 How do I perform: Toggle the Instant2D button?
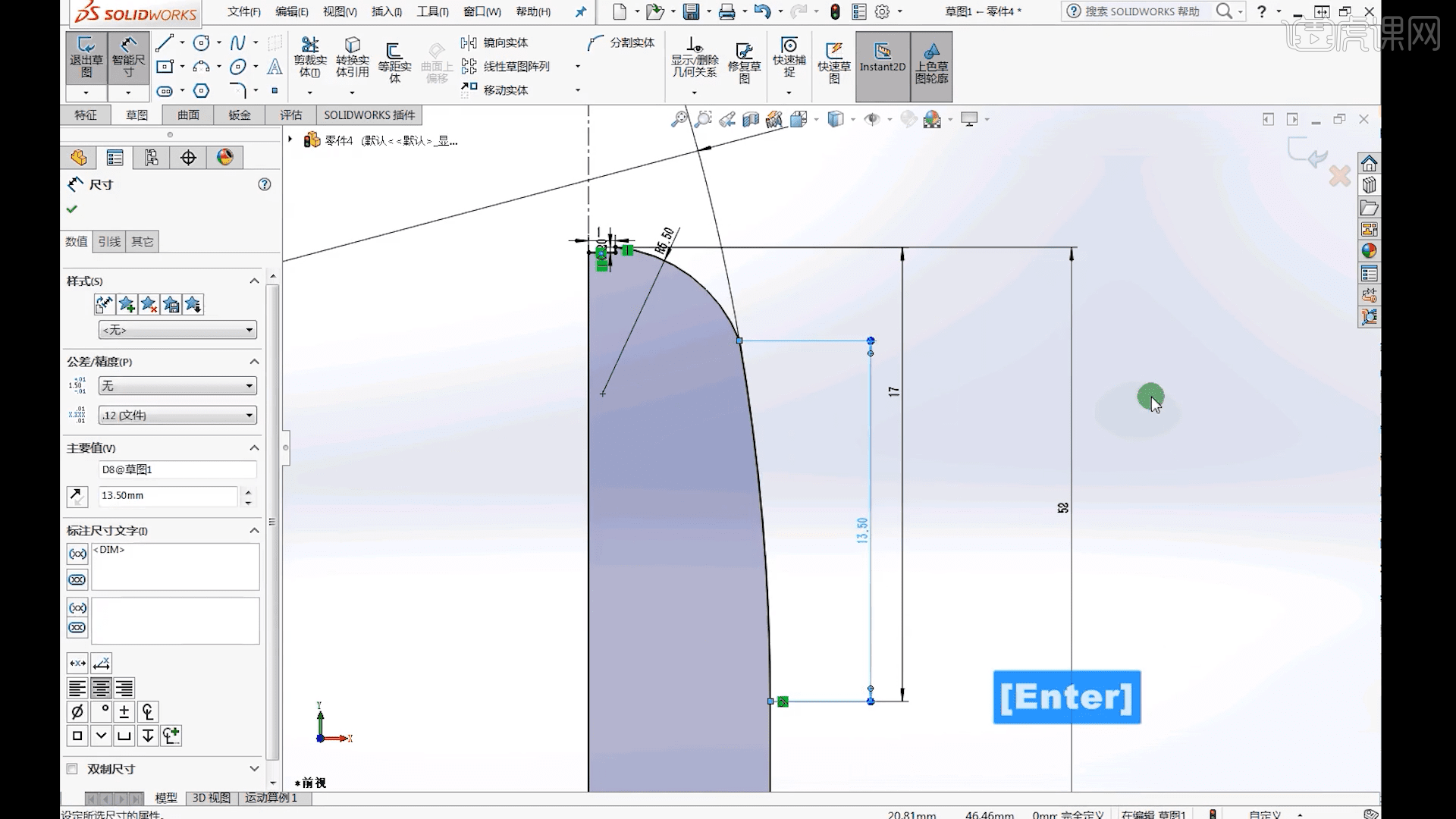[x=883, y=66]
